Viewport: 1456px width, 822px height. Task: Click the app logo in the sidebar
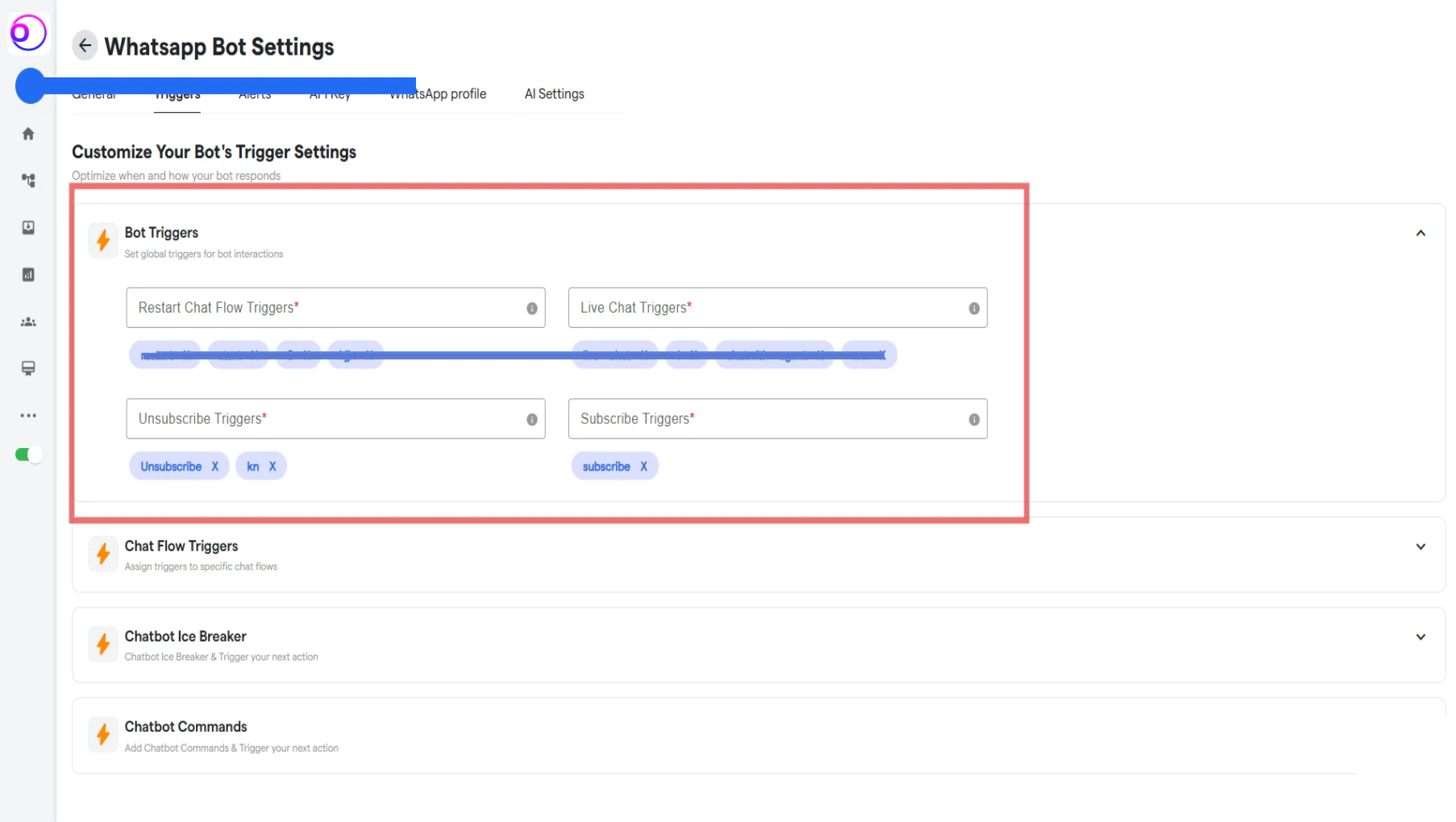(x=28, y=33)
